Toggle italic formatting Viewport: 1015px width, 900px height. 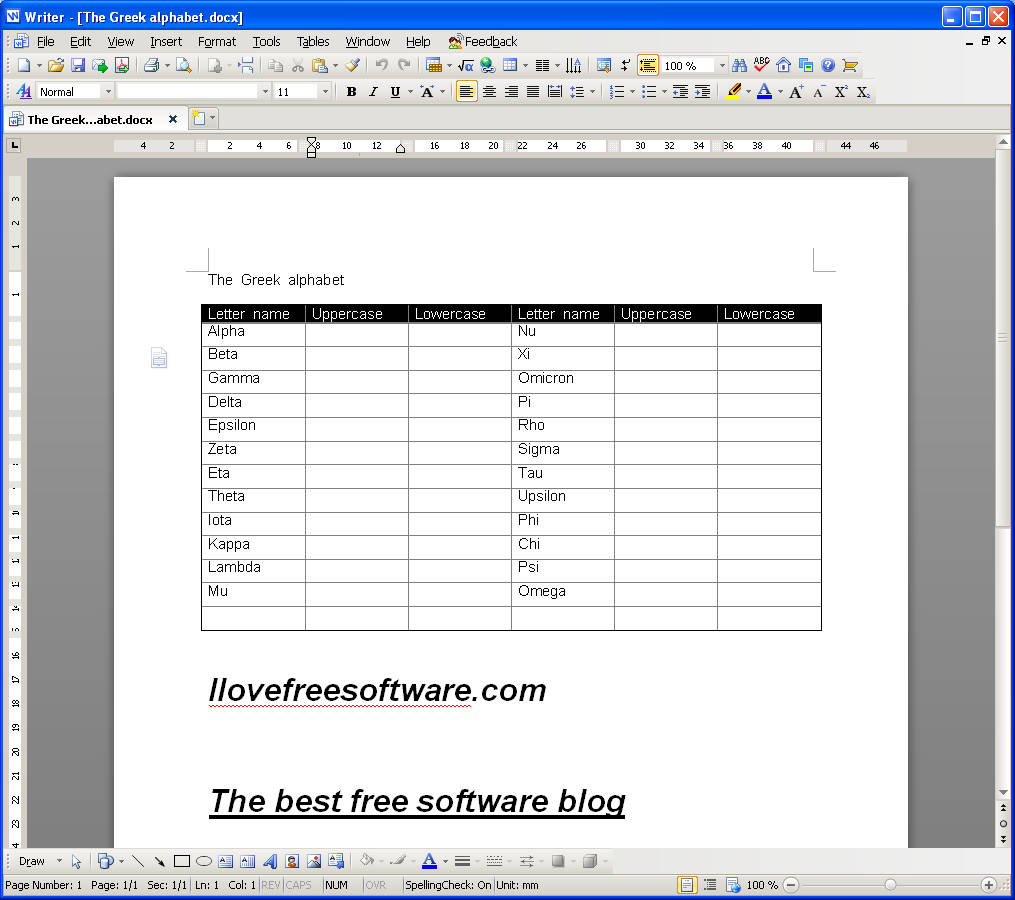[373, 92]
